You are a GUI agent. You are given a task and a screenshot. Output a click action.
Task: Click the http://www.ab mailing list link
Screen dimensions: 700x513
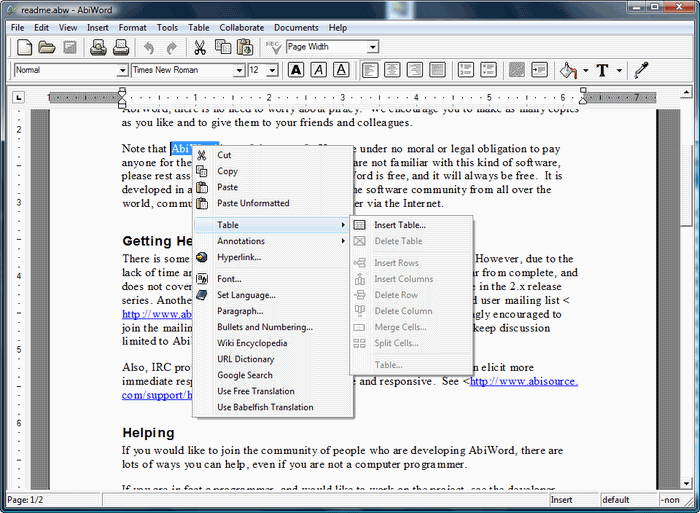[x=157, y=314]
